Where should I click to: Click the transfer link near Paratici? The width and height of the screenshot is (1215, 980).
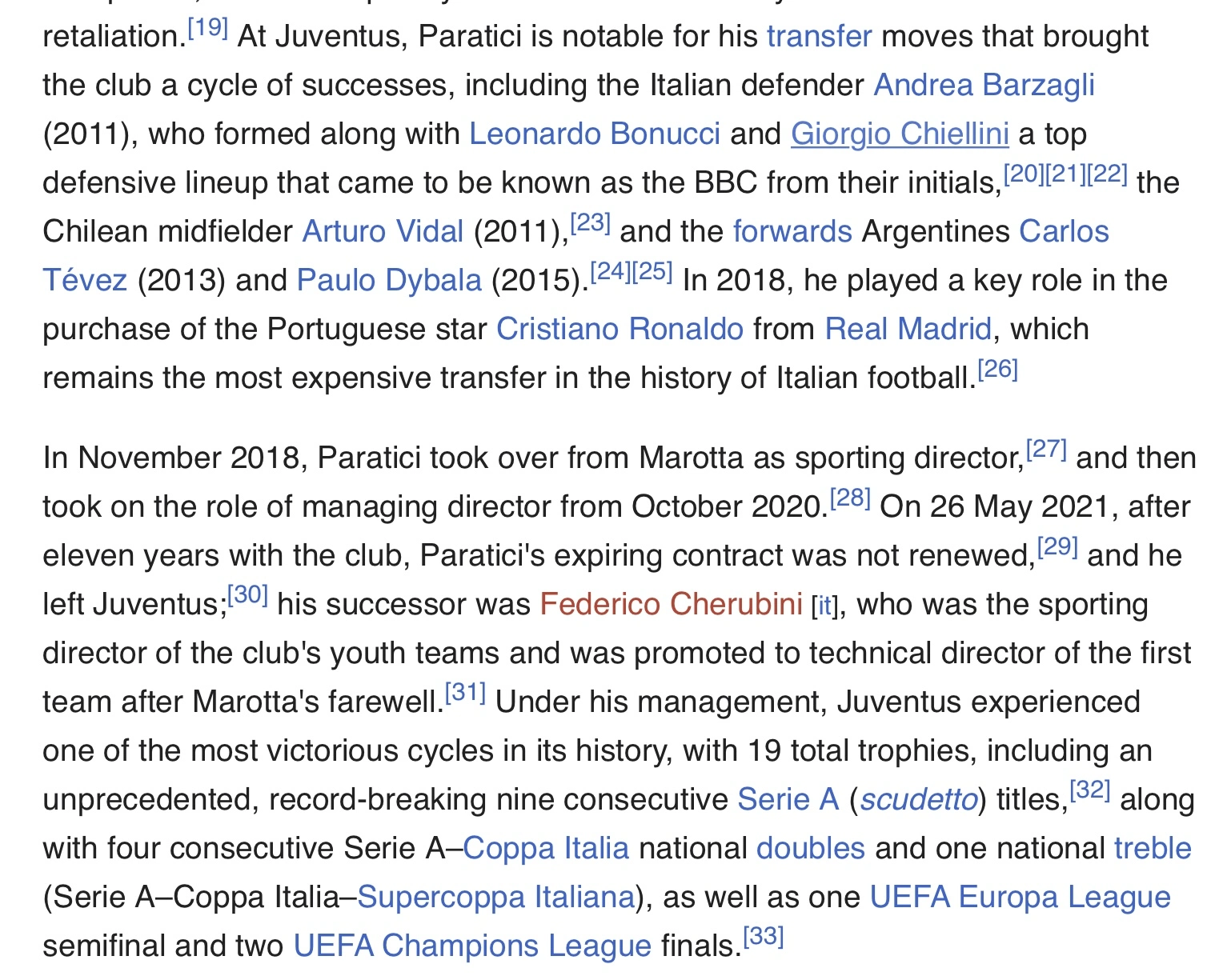pos(819,37)
